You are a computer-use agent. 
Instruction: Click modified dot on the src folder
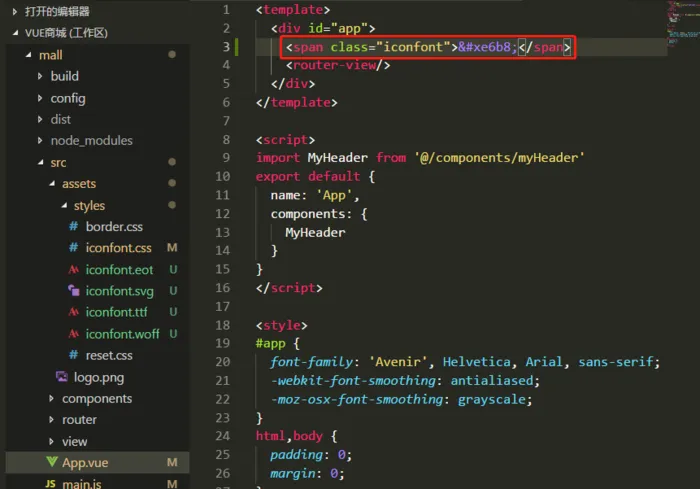click(x=172, y=162)
